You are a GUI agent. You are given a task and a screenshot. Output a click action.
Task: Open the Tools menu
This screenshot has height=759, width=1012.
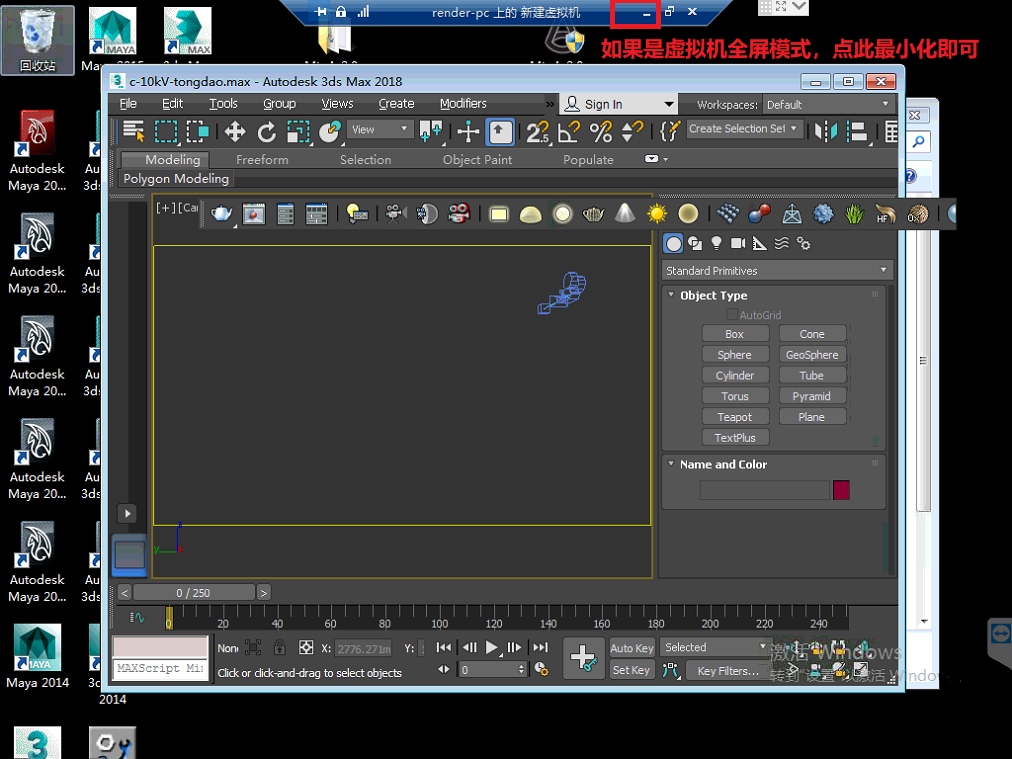tap(223, 104)
